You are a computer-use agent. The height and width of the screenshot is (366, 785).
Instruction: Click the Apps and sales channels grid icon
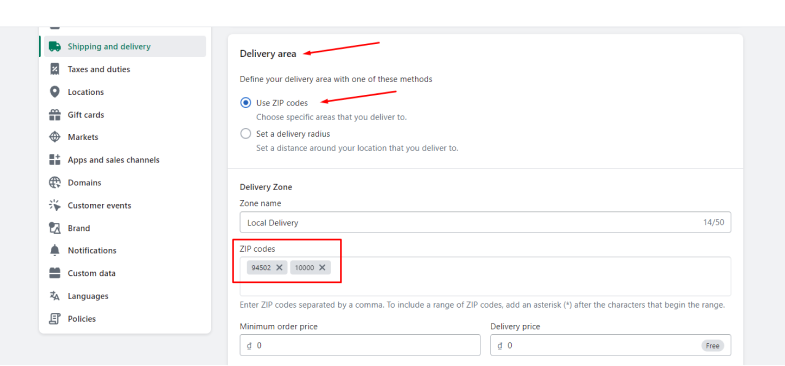point(55,160)
